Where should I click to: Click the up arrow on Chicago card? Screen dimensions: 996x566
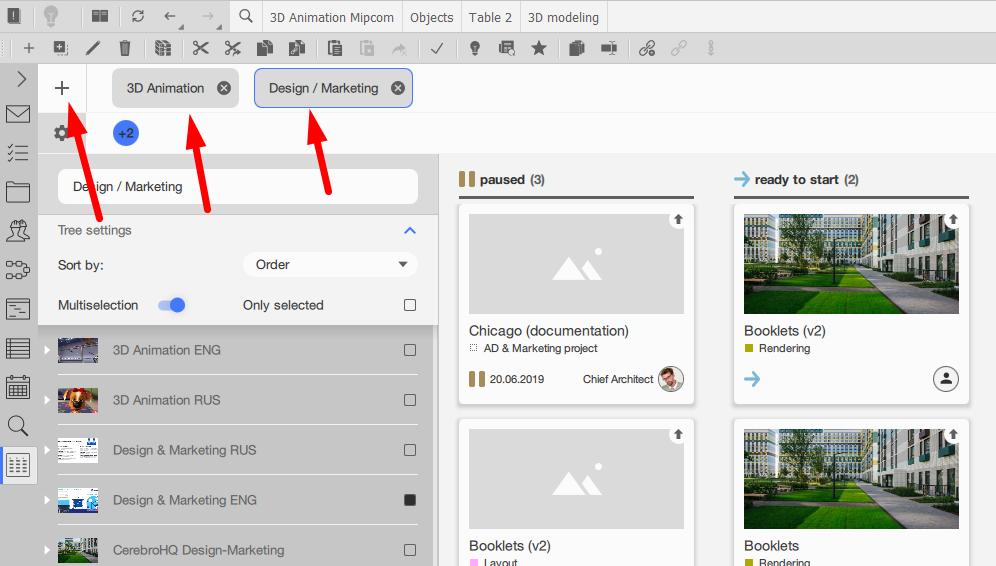(x=678, y=219)
